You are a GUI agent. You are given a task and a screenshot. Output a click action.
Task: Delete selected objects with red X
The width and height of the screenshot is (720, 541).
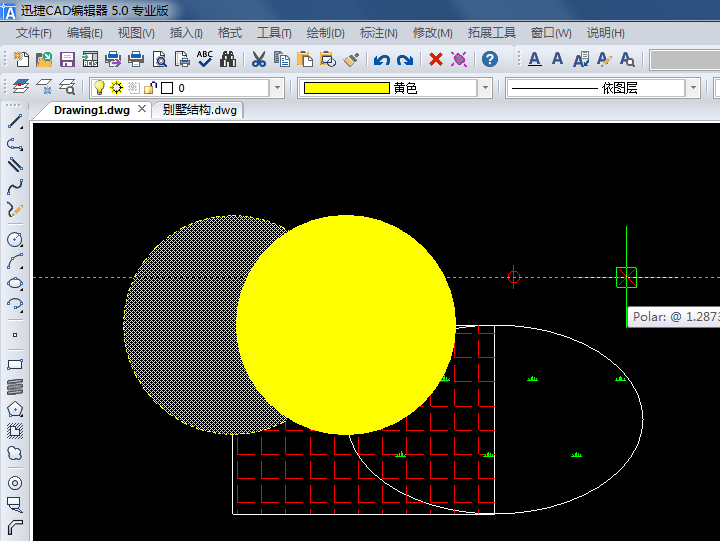point(436,59)
